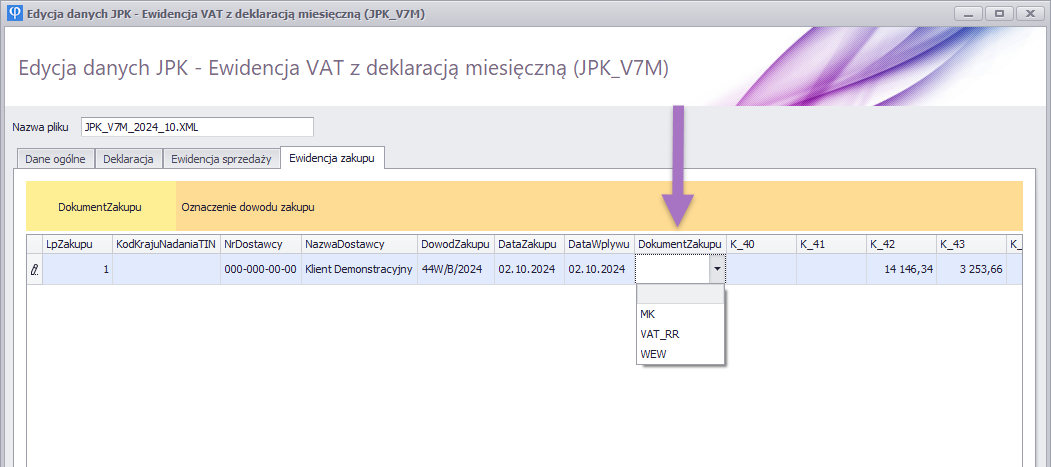This screenshot has height=467, width=1051.
Task: Click the DataZakupu column header
Action: pyautogui.click(x=528, y=244)
